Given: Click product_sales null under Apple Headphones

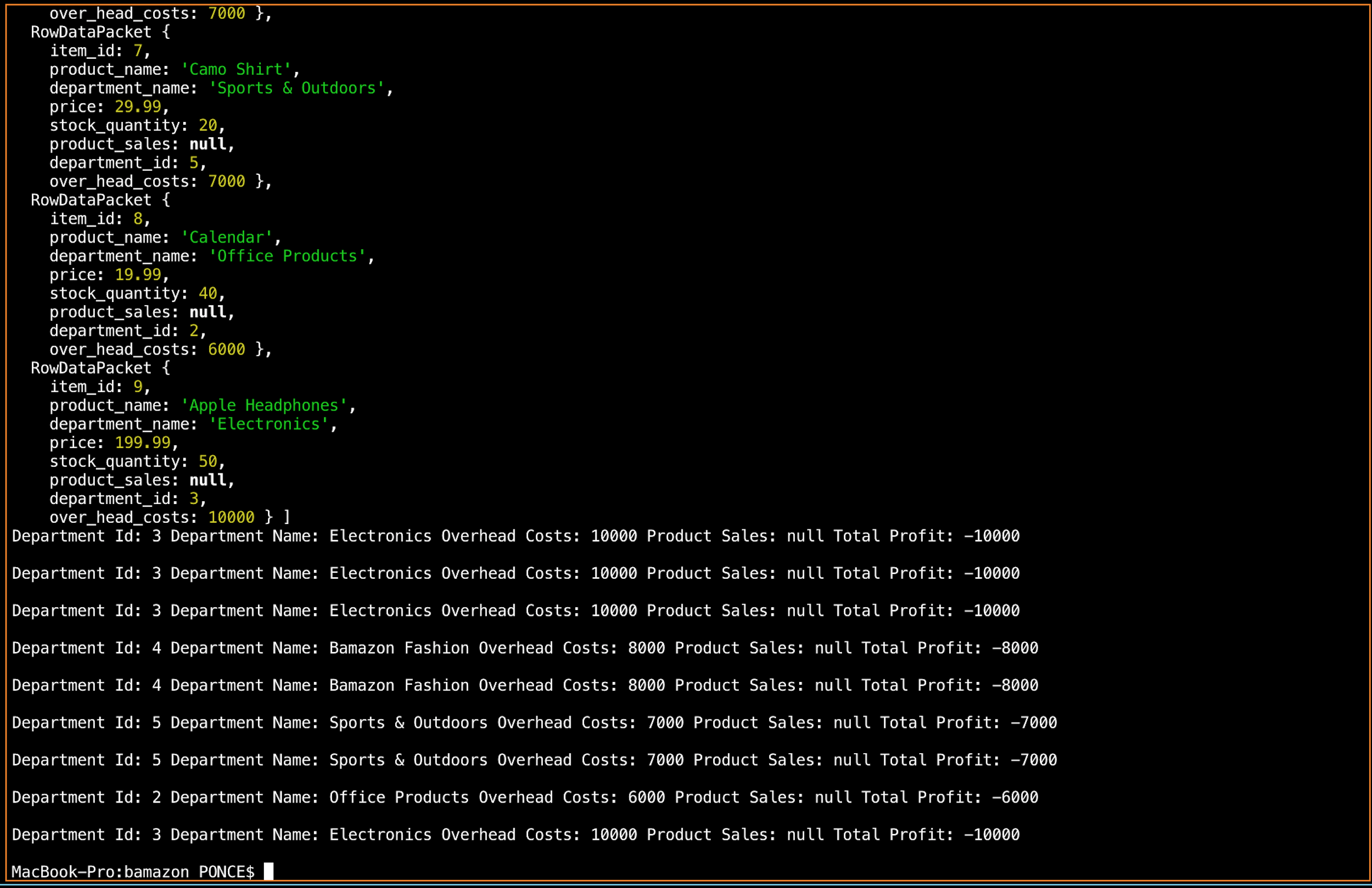Looking at the screenshot, I should click(208, 480).
